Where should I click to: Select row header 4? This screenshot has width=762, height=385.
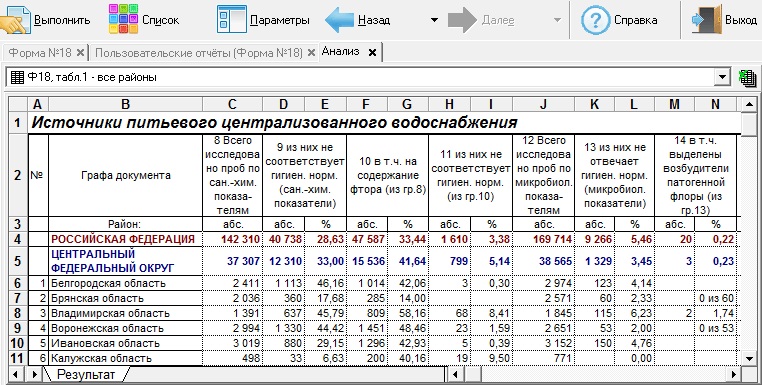point(17,239)
